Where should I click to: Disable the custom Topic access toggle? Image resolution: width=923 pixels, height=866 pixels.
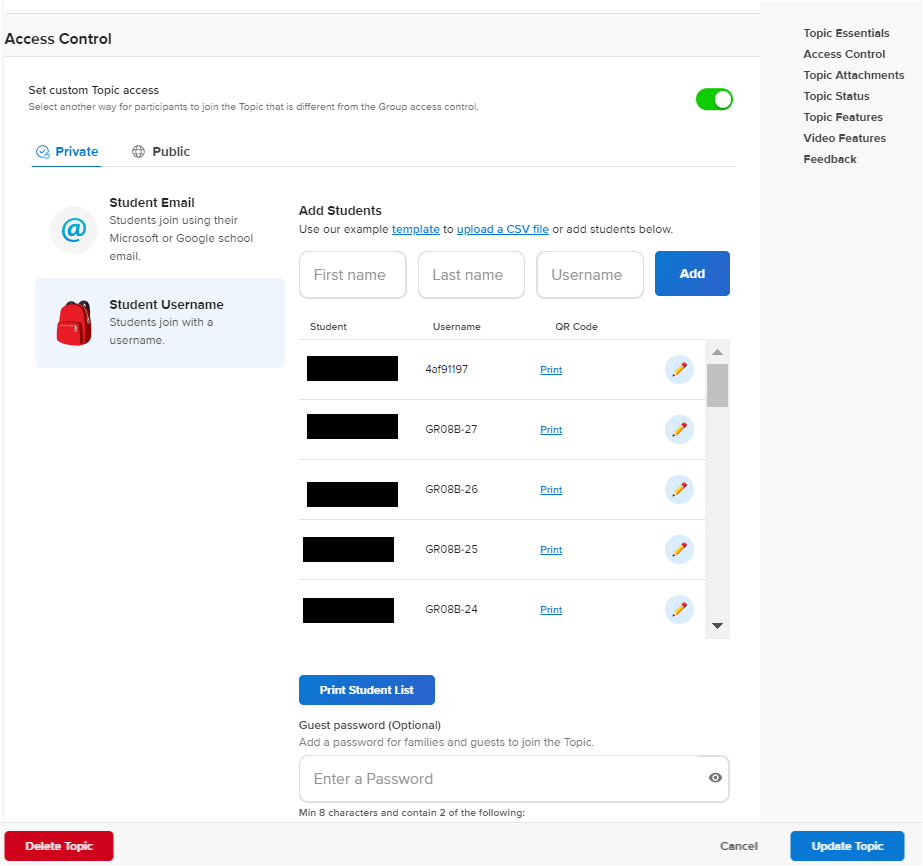pos(714,99)
